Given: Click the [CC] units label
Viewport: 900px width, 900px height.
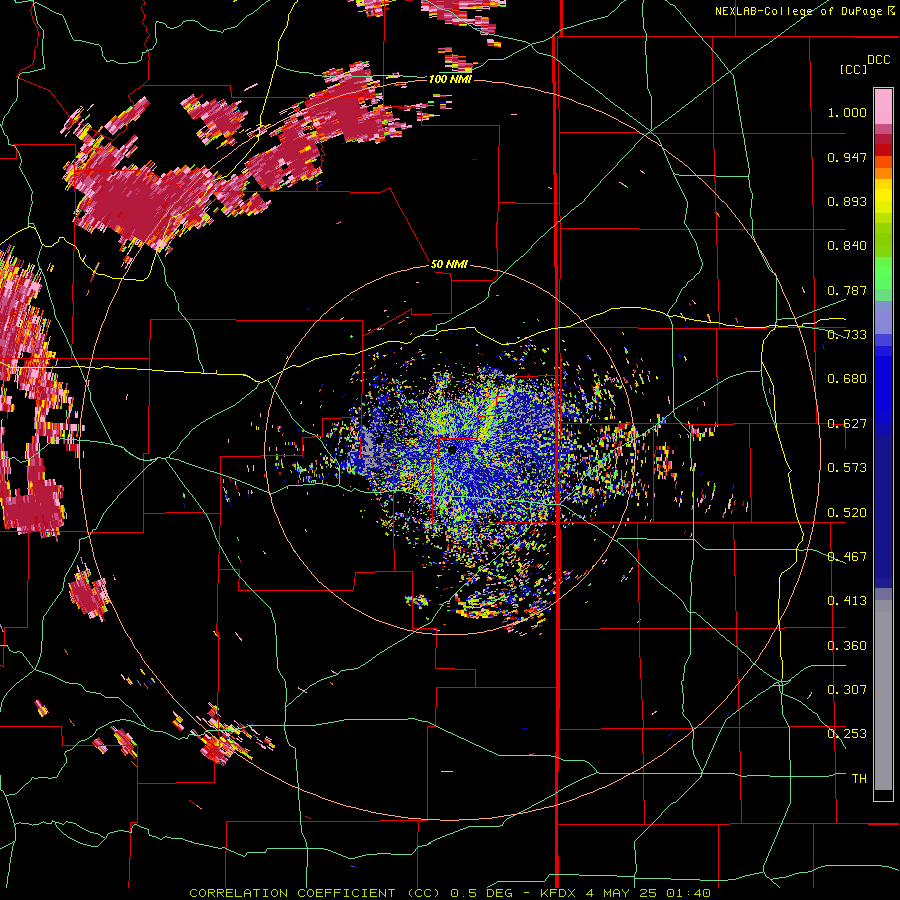Looking at the screenshot, I should (854, 69).
